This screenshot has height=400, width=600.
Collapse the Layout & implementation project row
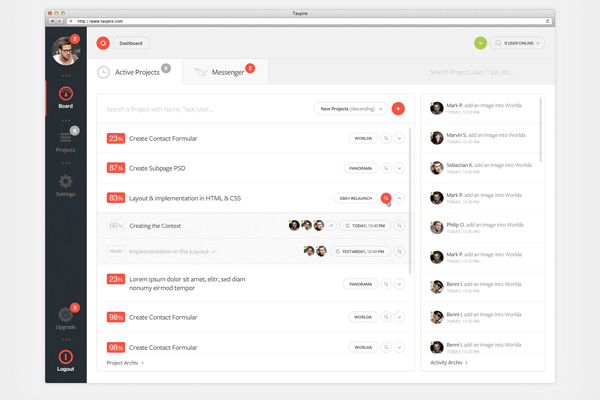click(400, 199)
